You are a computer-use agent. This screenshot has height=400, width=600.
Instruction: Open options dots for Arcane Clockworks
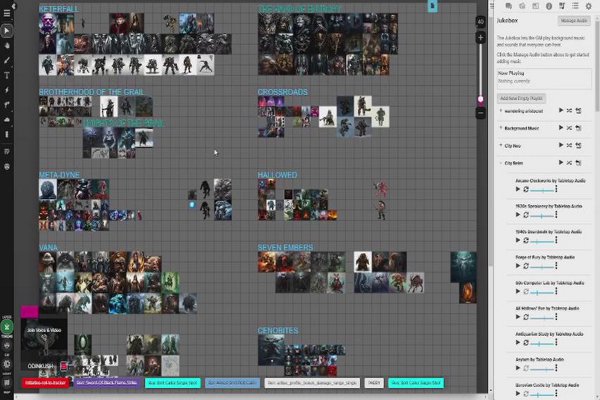click(x=556, y=189)
